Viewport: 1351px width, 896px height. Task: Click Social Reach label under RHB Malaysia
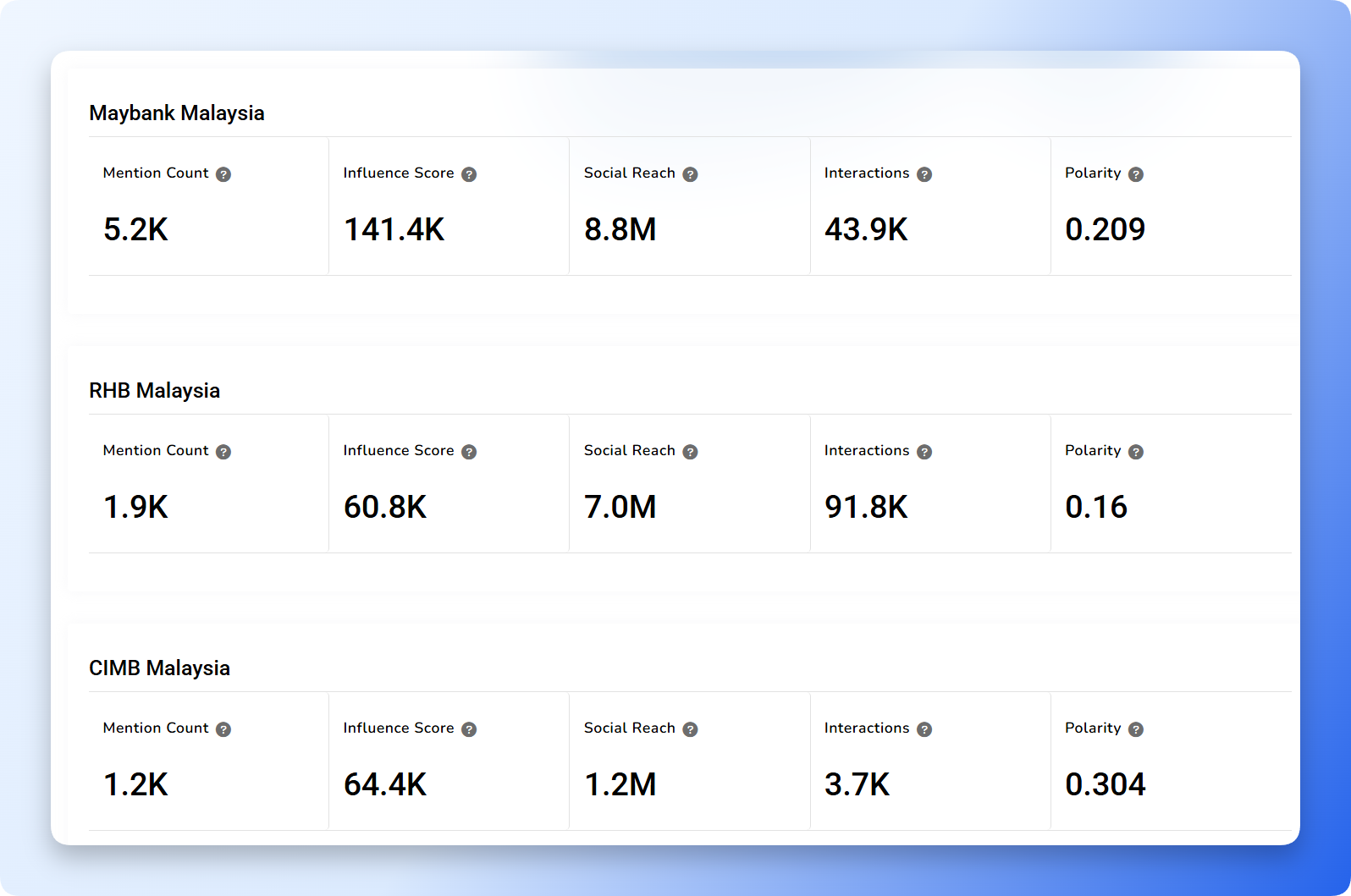point(630,450)
